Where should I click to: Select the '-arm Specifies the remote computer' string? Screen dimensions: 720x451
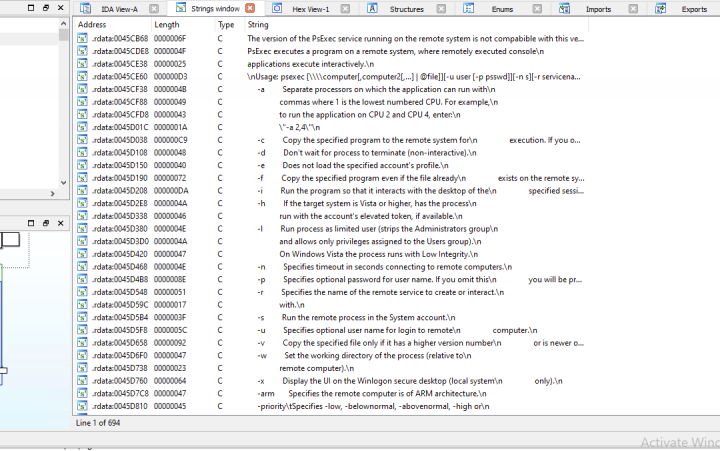372,394
